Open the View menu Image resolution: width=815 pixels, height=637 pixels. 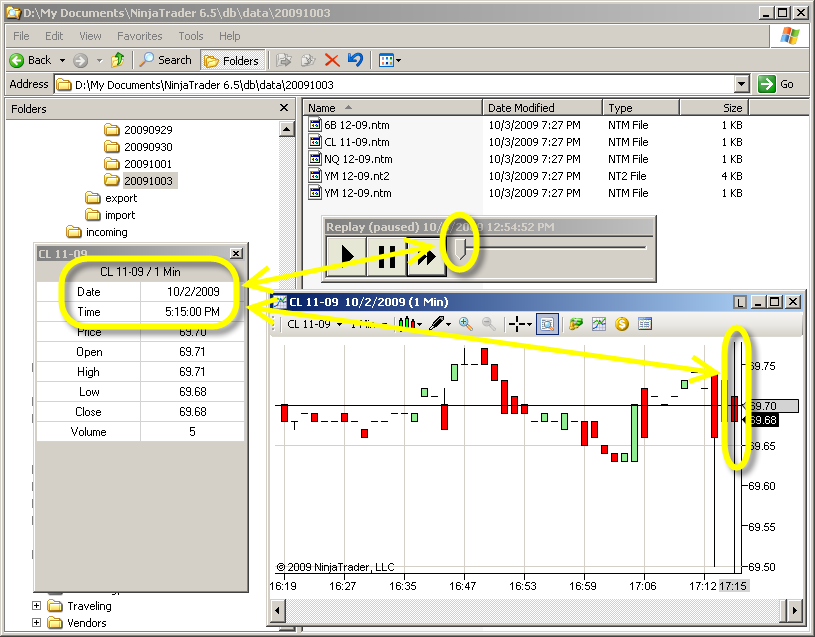[90, 36]
